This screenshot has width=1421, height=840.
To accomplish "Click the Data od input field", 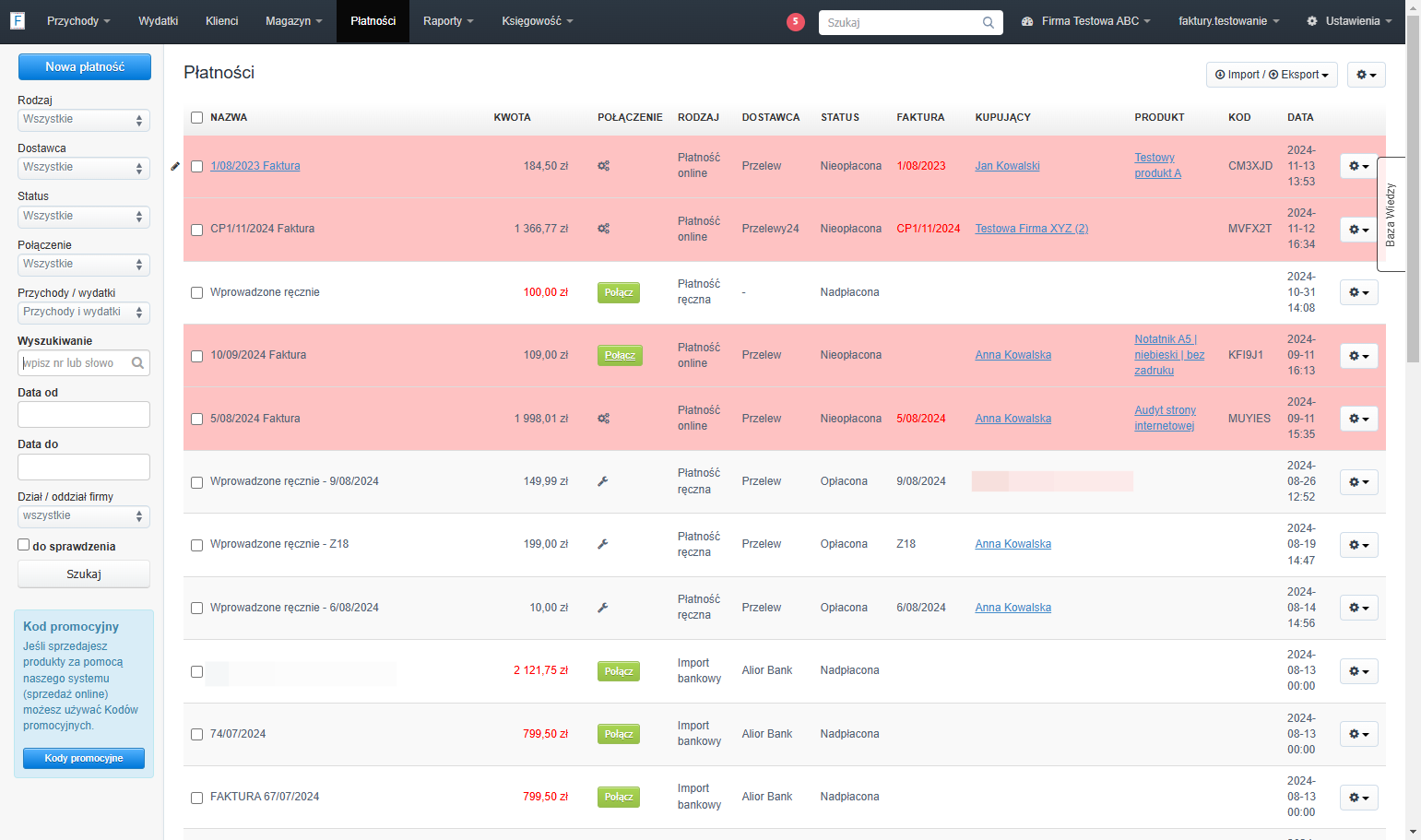I will point(84,415).
